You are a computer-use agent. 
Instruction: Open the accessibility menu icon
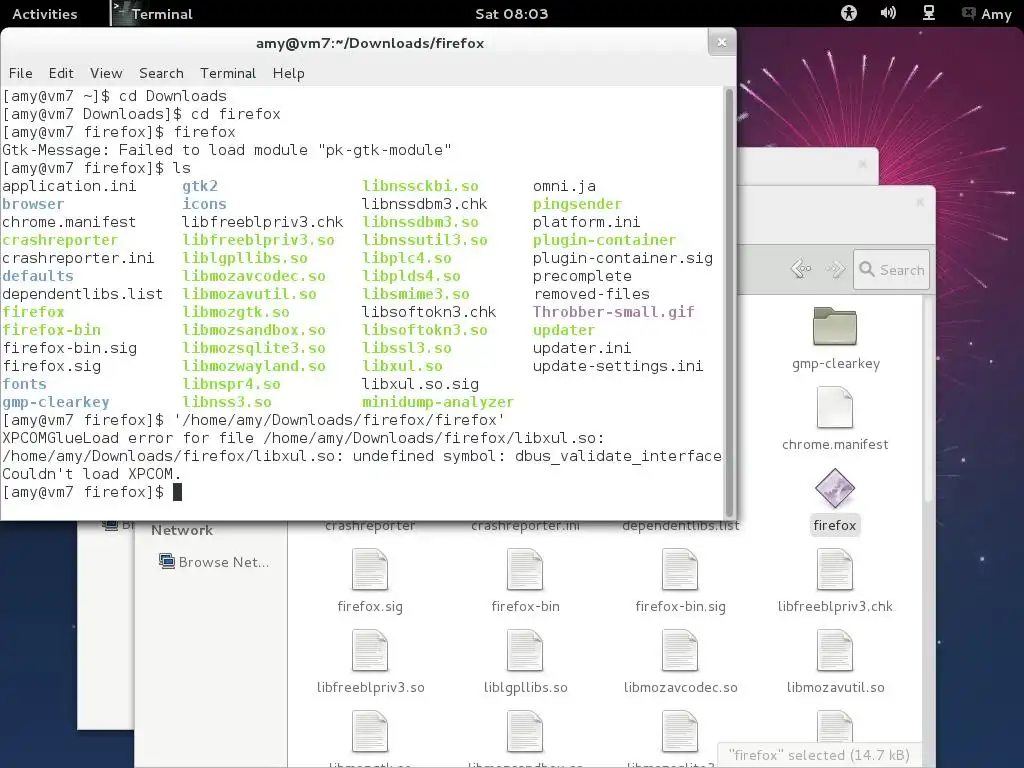848,13
